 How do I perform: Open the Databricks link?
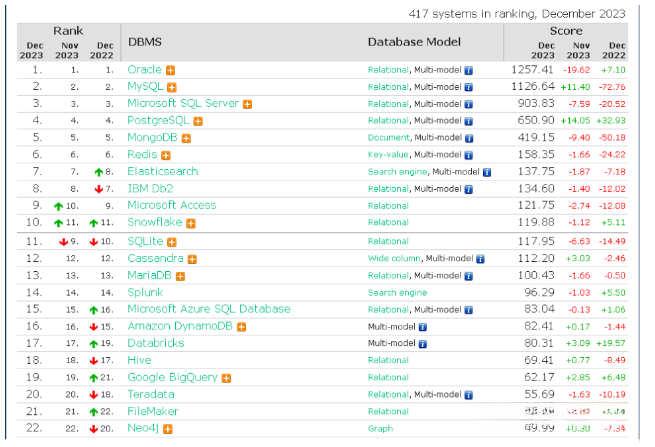tap(156, 343)
